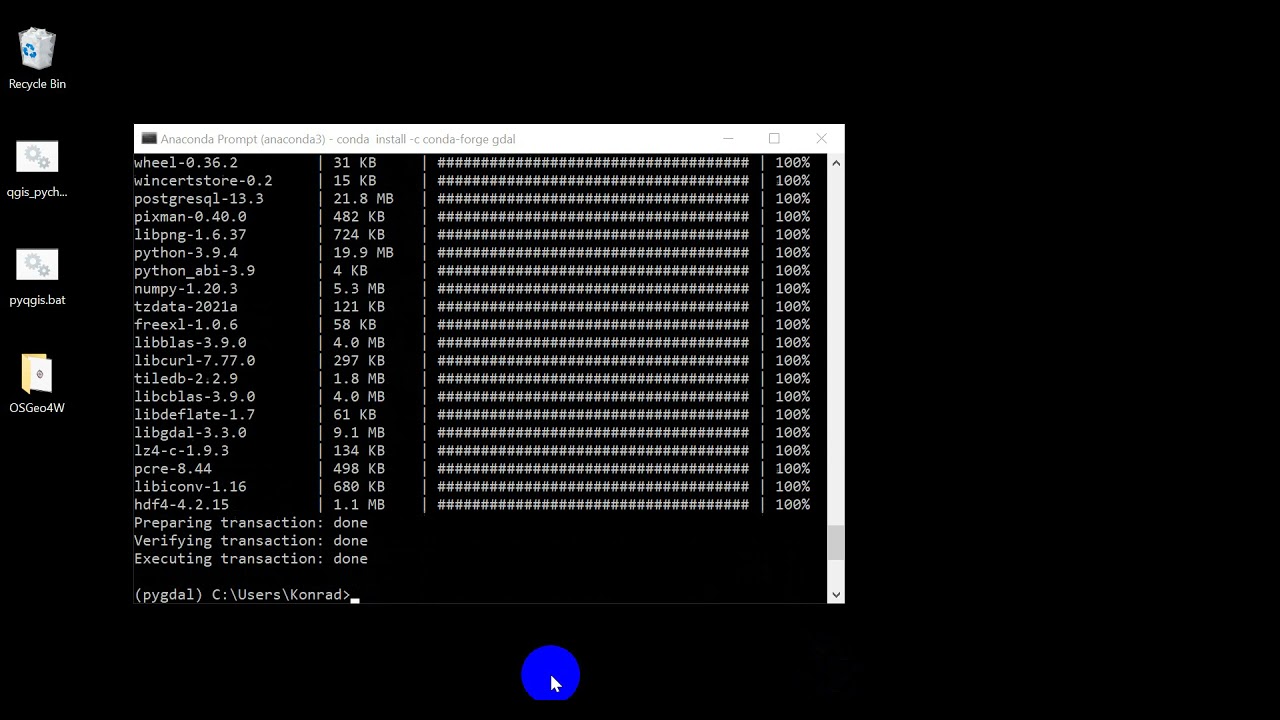Click the python_abi-3.9 package name

194,271
